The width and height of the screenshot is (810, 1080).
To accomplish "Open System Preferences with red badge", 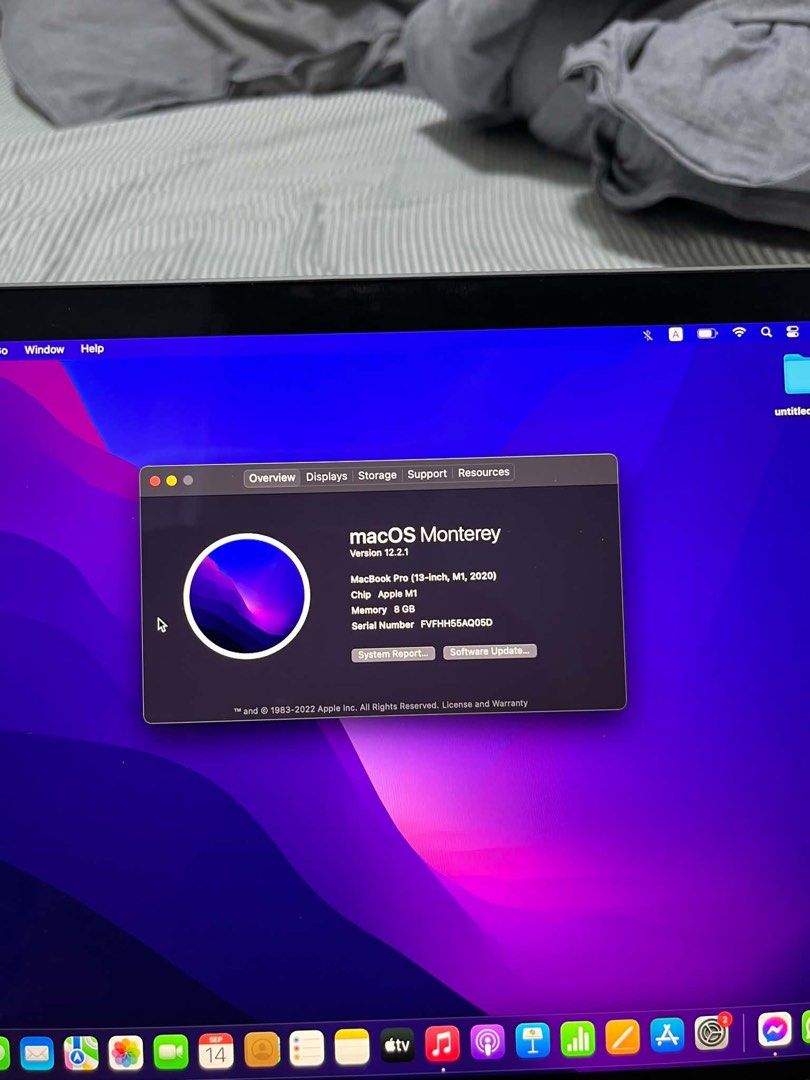I will tap(712, 1032).
